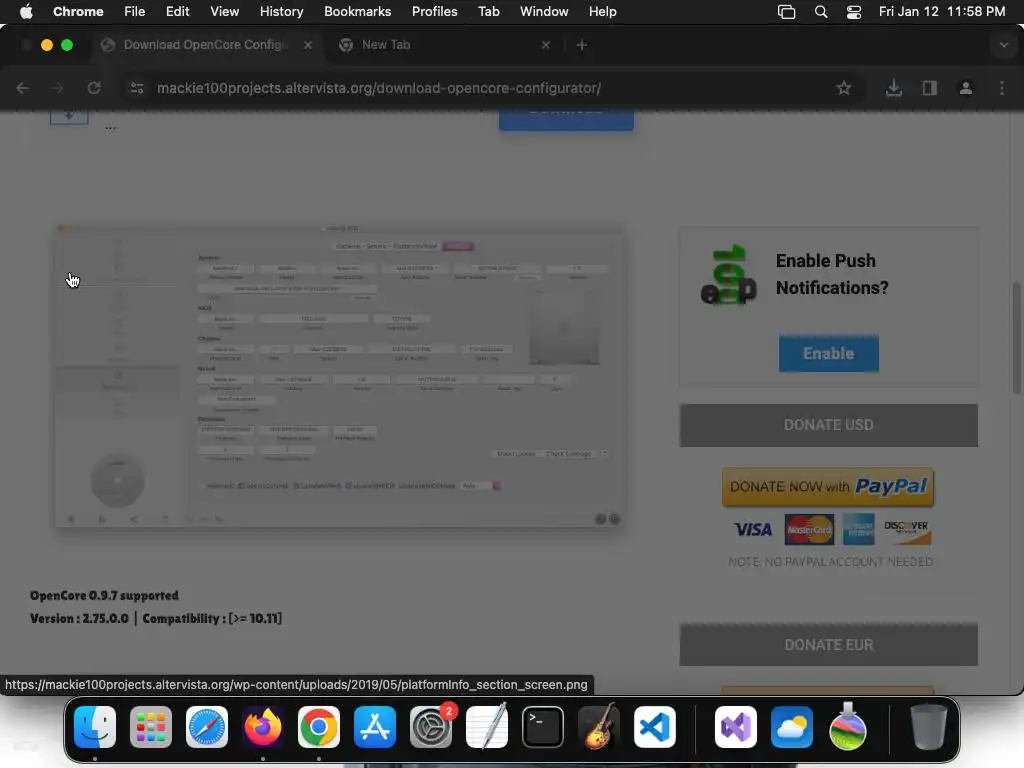The height and width of the screenshot is (768, 1024).
Task: Select DONATE EUR header
Action: 828,645
